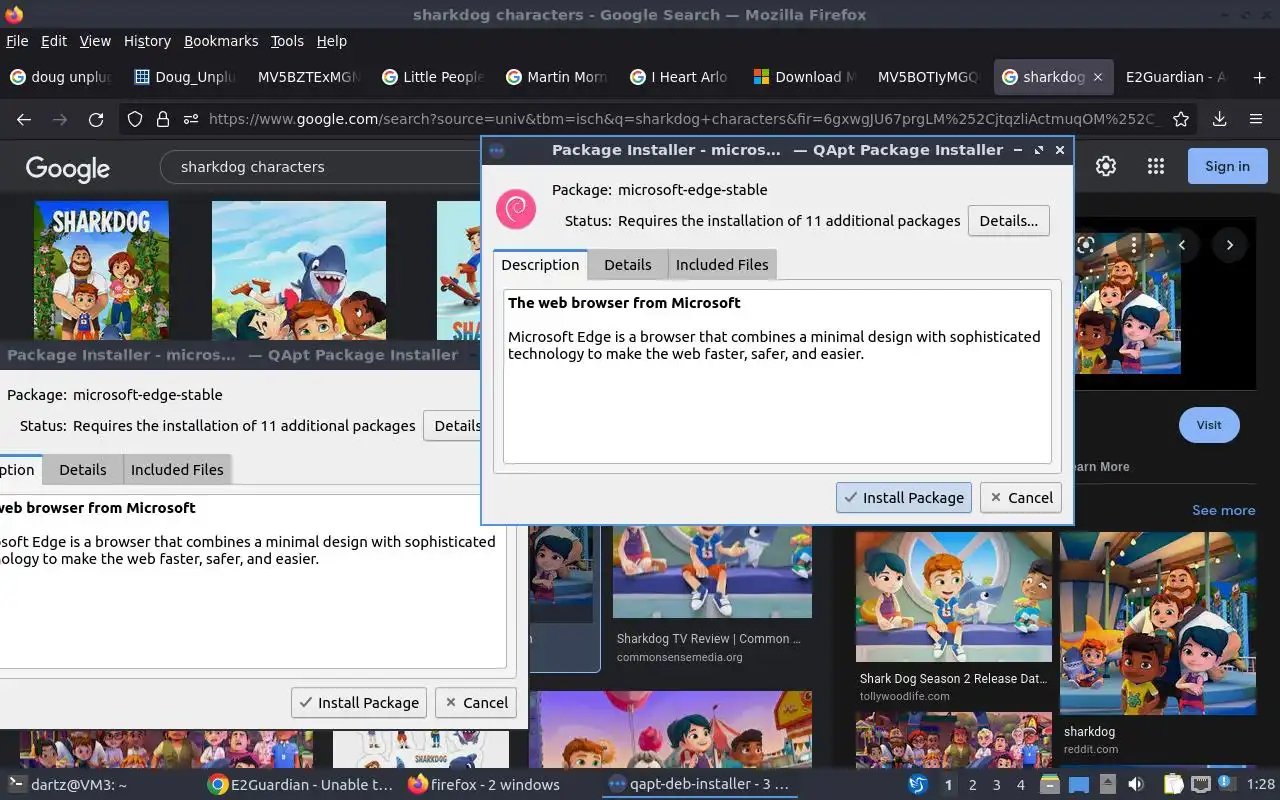
Task: Click Cancel in the back installer window
Action: click(476, 703)
